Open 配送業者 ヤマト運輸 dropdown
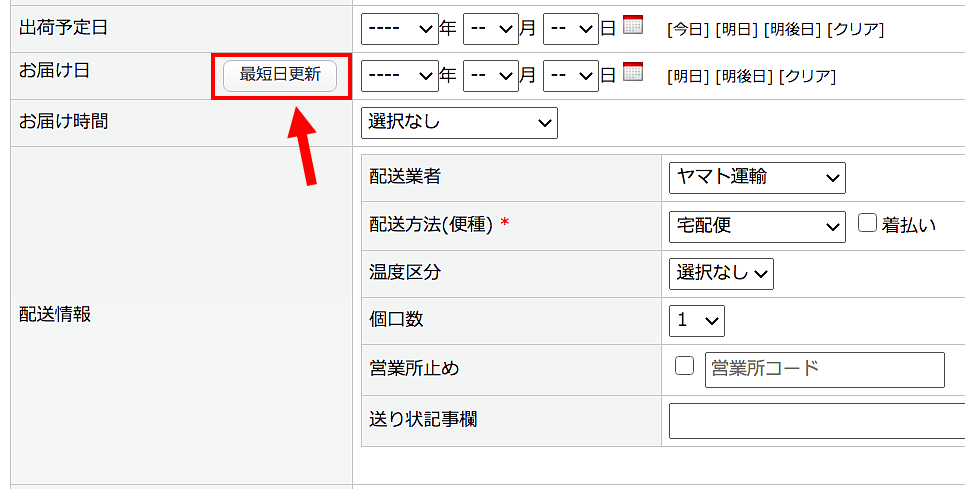 757,178
